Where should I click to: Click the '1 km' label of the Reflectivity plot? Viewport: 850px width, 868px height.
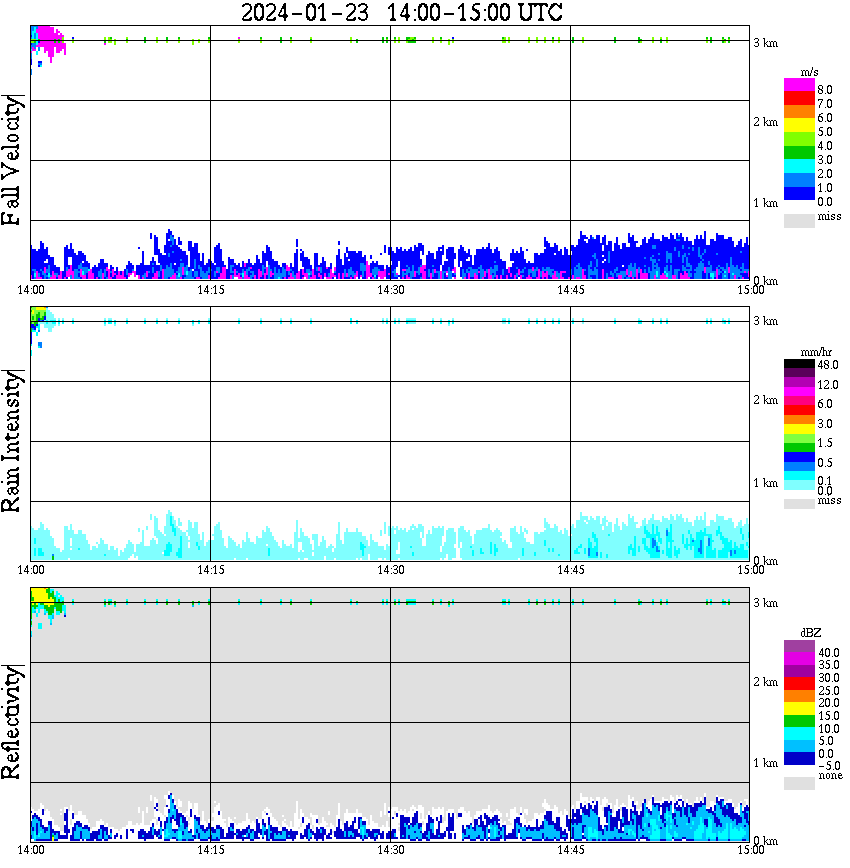click(765, 763)
